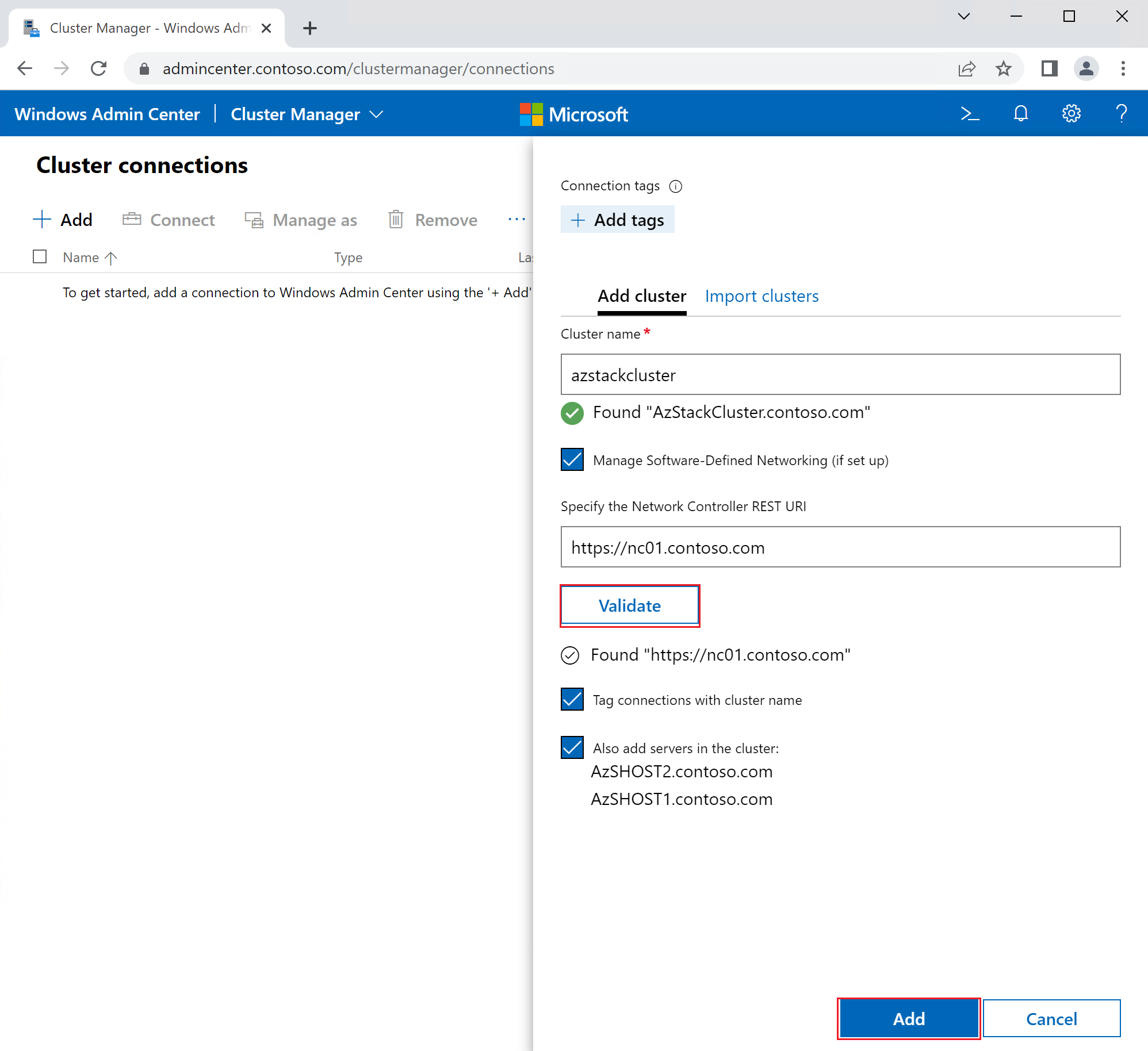This screenshot has width=1148, height=1051.
Task: Click the Add connection toolbar button
Action: pos(63,220)
